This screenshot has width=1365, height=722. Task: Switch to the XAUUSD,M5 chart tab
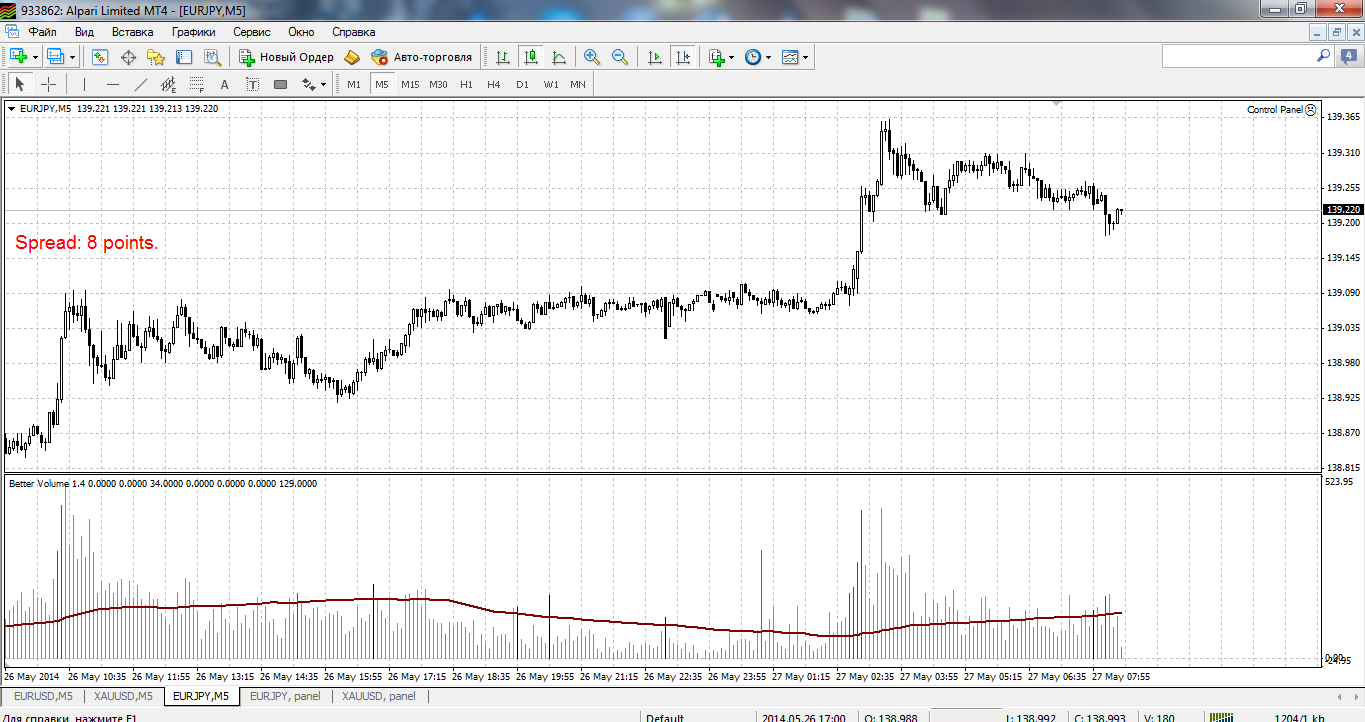(124, 695)
